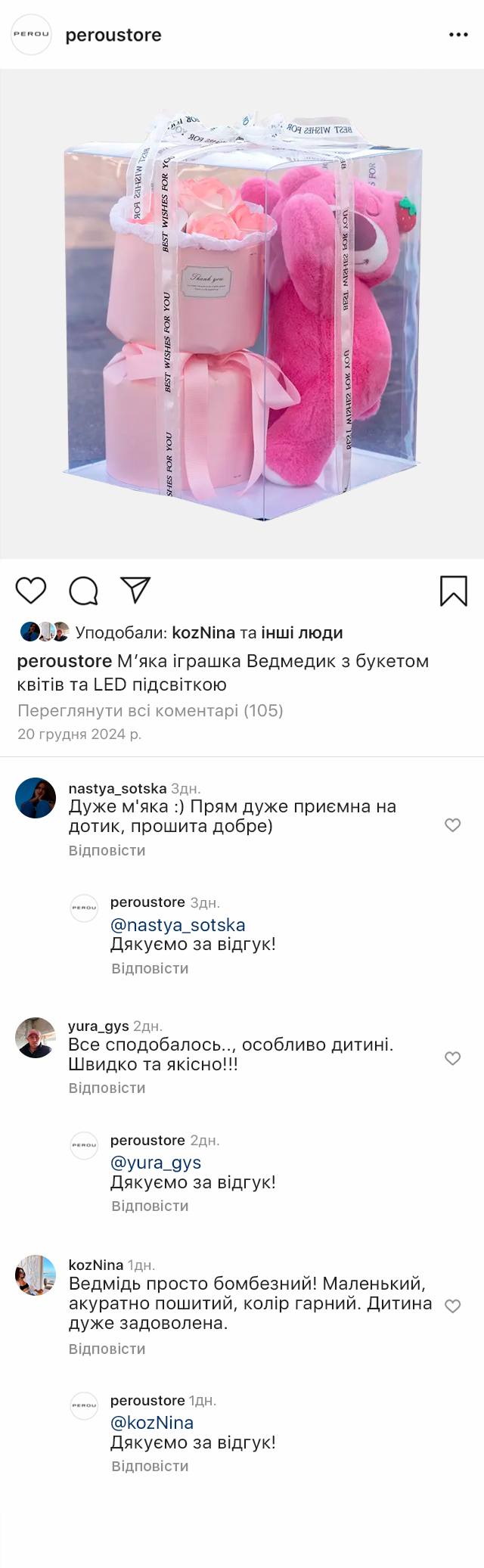Click the @nastya_sotska mention link
This screenshot has height=1568, width=484.
pos(178,924)
